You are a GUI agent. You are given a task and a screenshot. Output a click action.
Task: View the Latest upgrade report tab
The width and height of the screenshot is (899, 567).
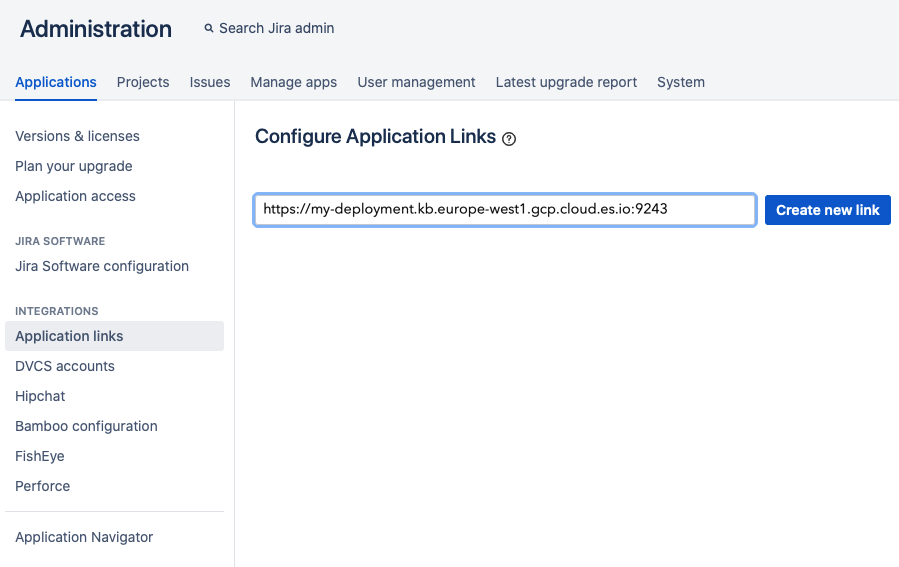point(566,82)
